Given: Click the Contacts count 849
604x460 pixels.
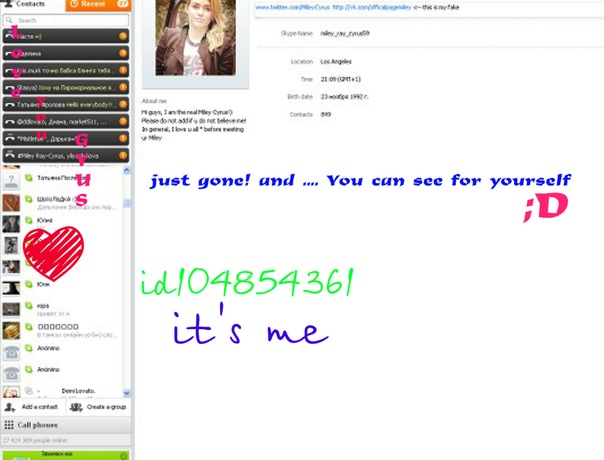Looking at the screenshot, I should point(326,114).
